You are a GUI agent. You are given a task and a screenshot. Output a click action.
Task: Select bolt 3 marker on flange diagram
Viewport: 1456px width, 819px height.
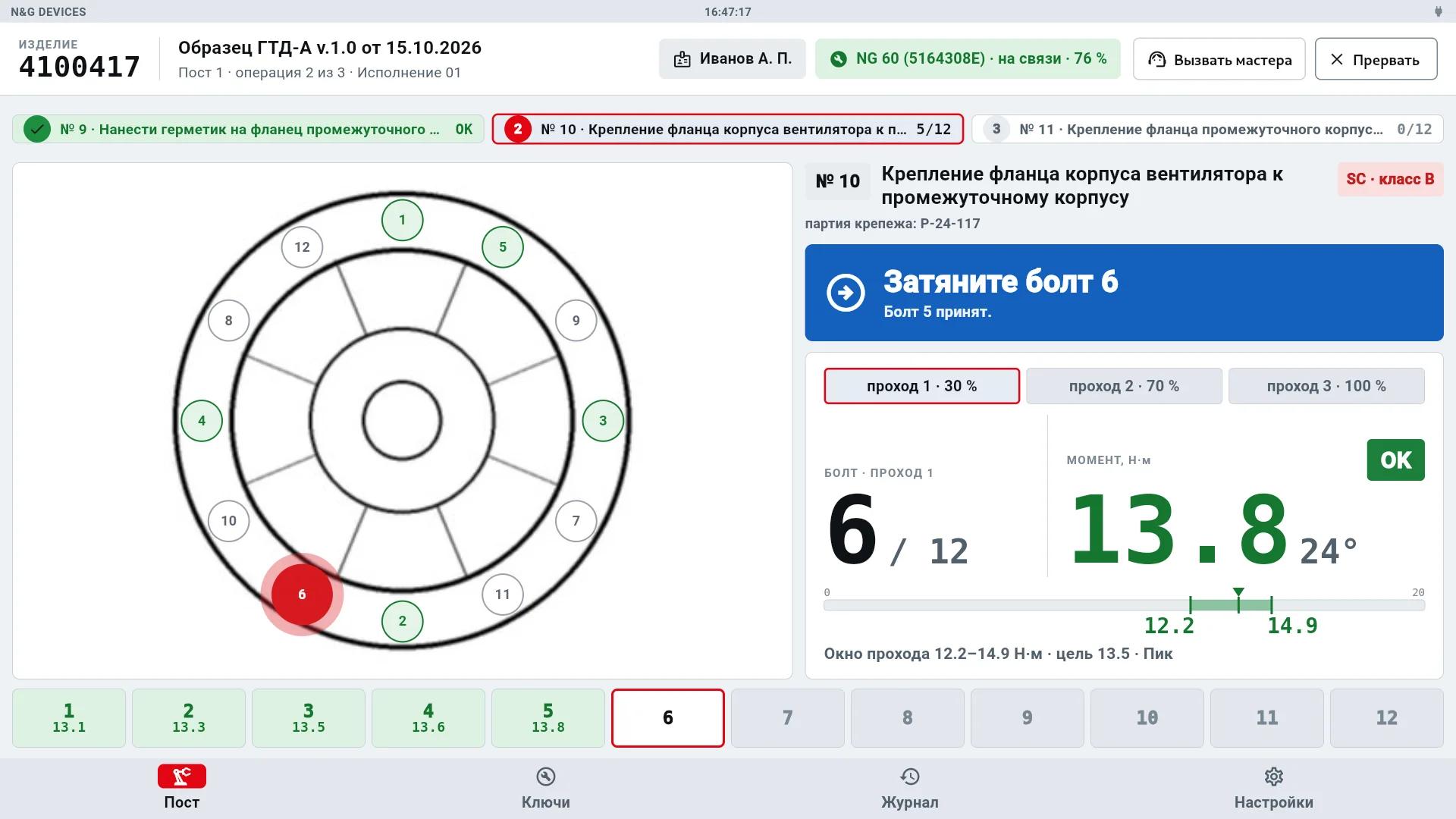(603, 421)
